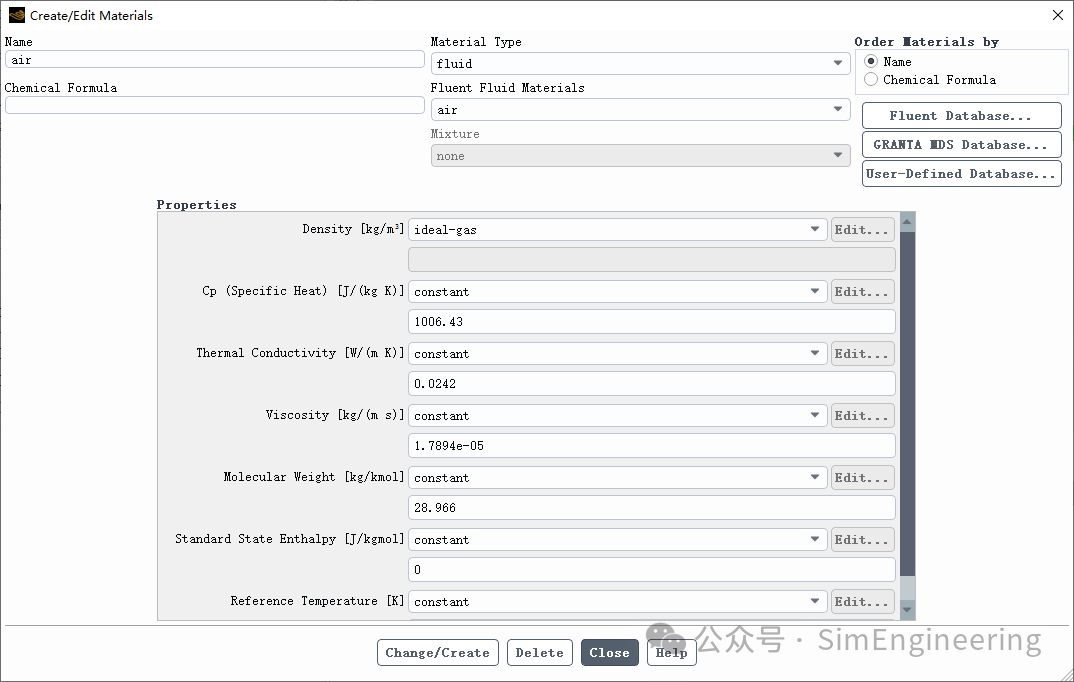
Task: Expand the Molecular Weight method dropdown
Action: (x=617, y=477)
